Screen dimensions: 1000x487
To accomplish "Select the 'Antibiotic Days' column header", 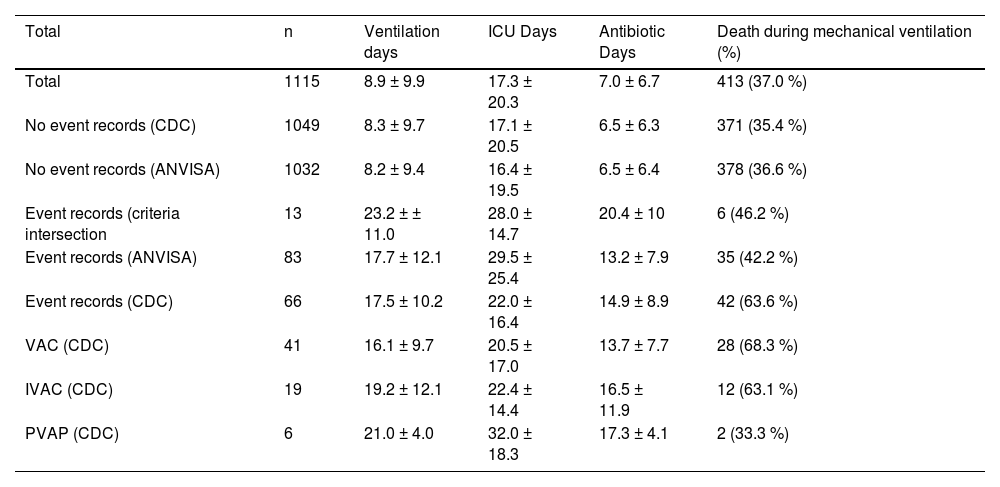I will [631, 41].
